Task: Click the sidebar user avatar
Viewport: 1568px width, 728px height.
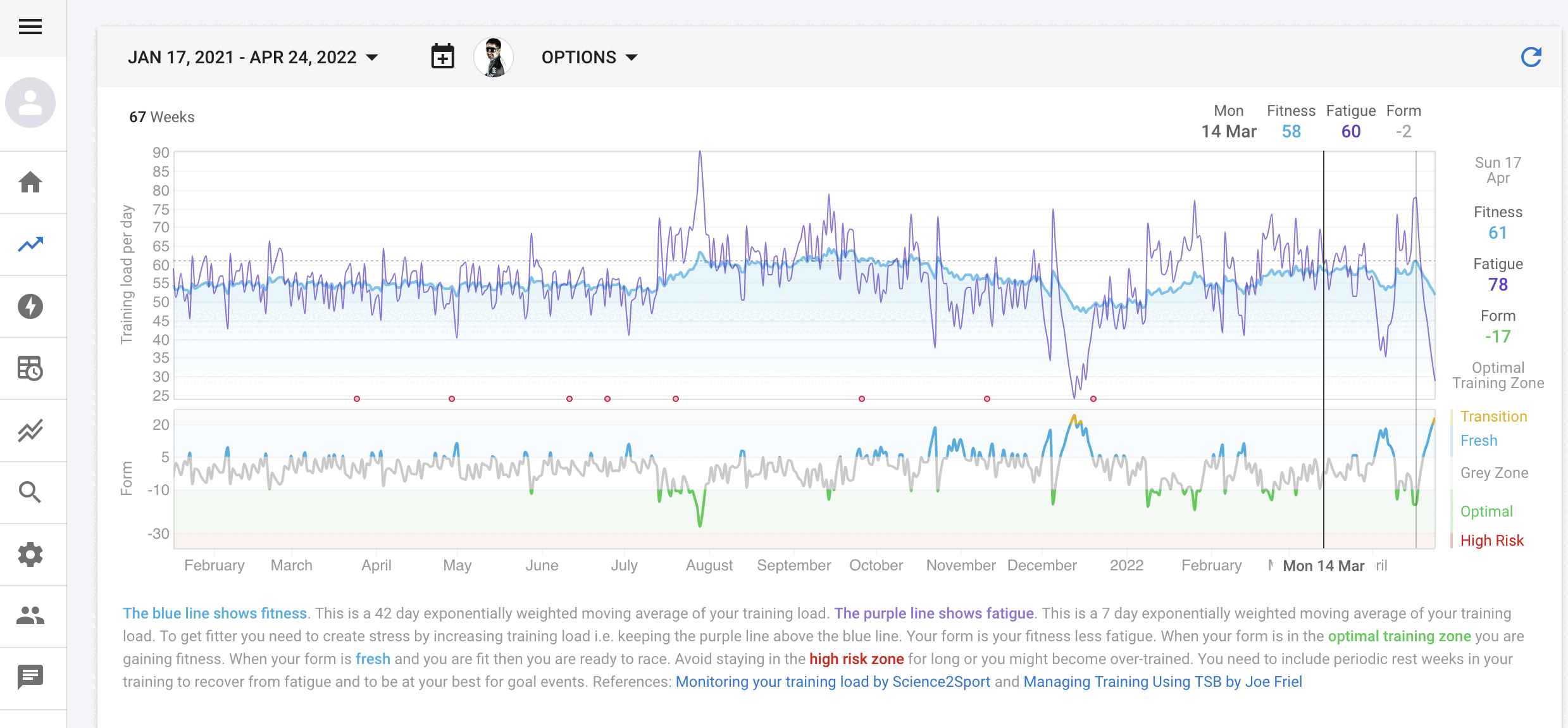Action: point(30,103)
